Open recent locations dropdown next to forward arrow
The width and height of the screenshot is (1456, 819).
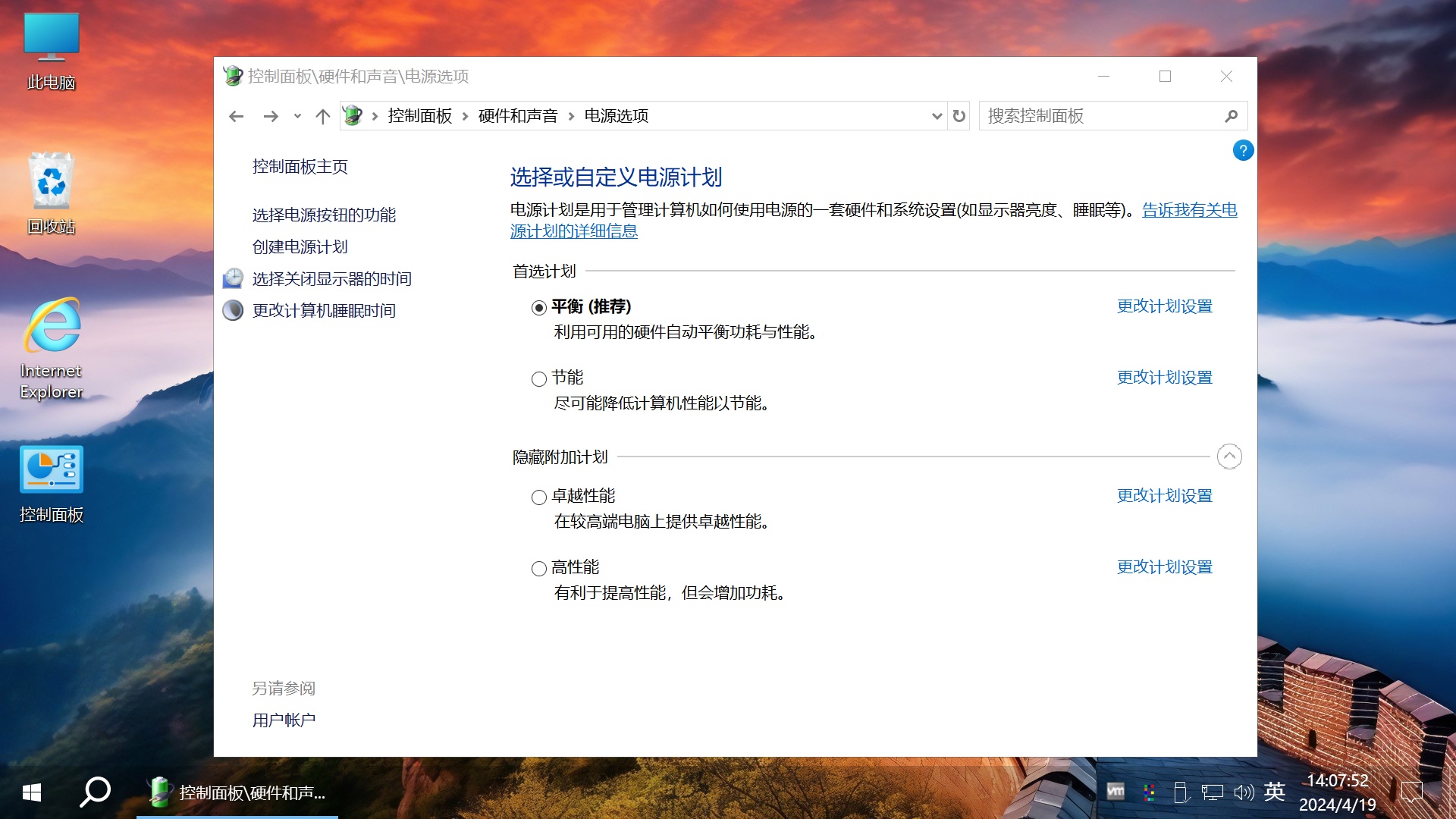pyautogui.click(x=297, y=116)
